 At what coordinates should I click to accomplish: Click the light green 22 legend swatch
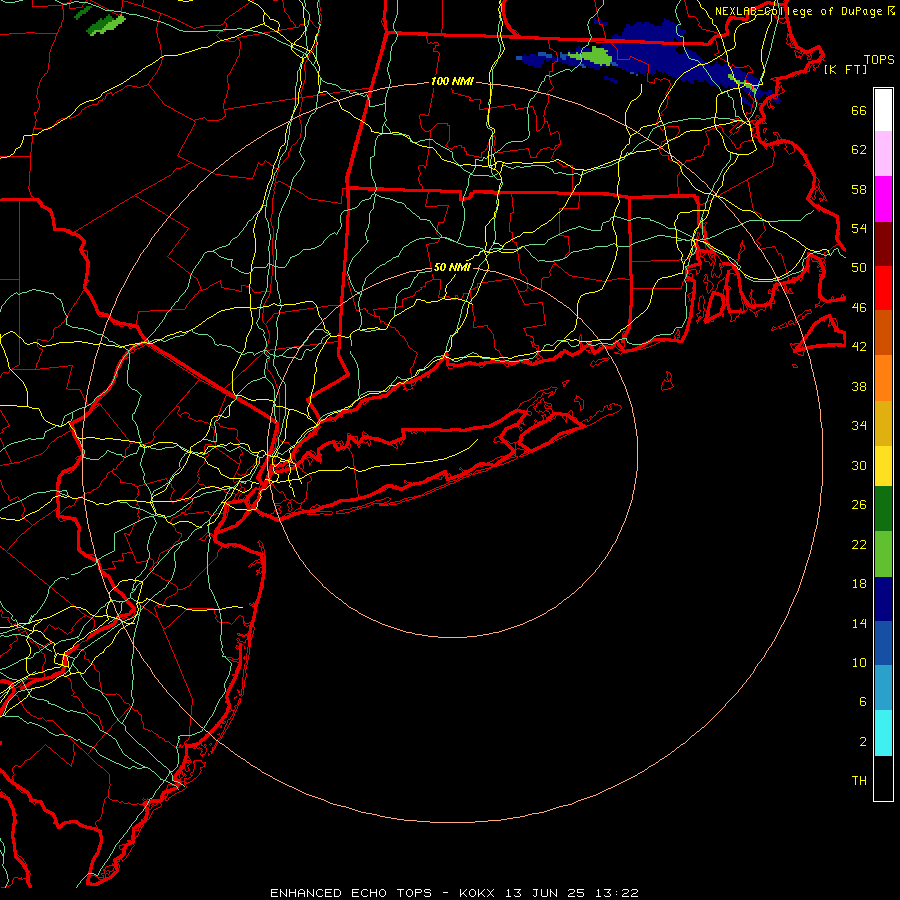[883, 554]
